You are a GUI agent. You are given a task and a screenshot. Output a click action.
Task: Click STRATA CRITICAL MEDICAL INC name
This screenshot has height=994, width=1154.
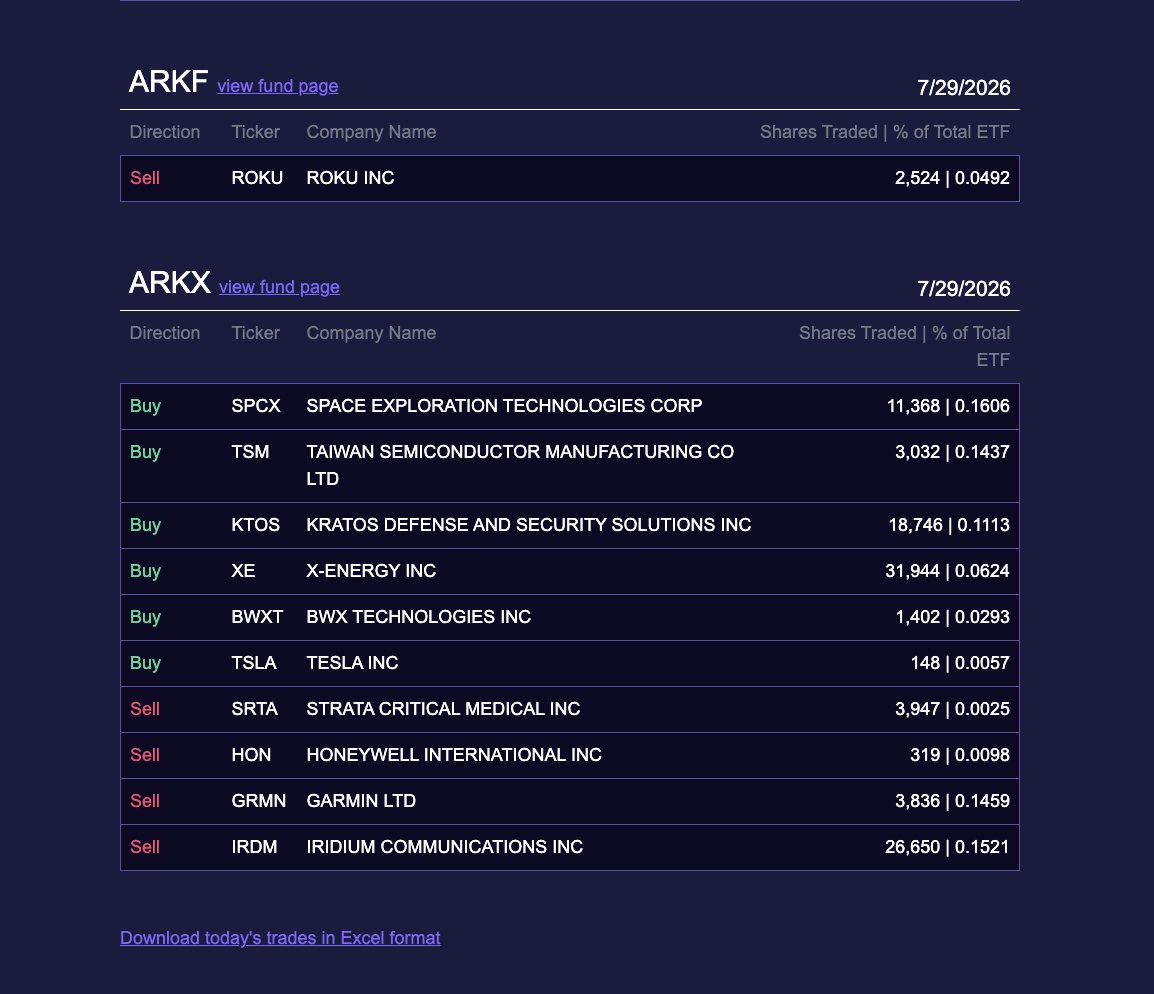pos(443,709)
